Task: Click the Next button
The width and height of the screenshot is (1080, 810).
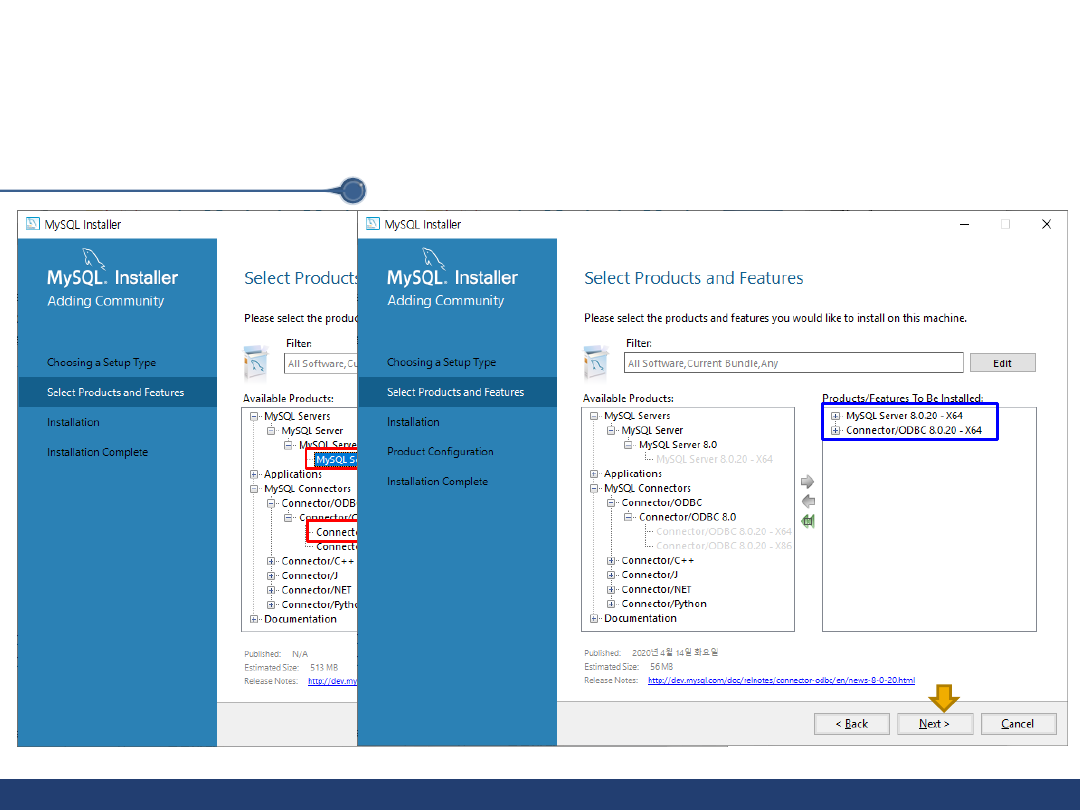Action: [934, 723]
